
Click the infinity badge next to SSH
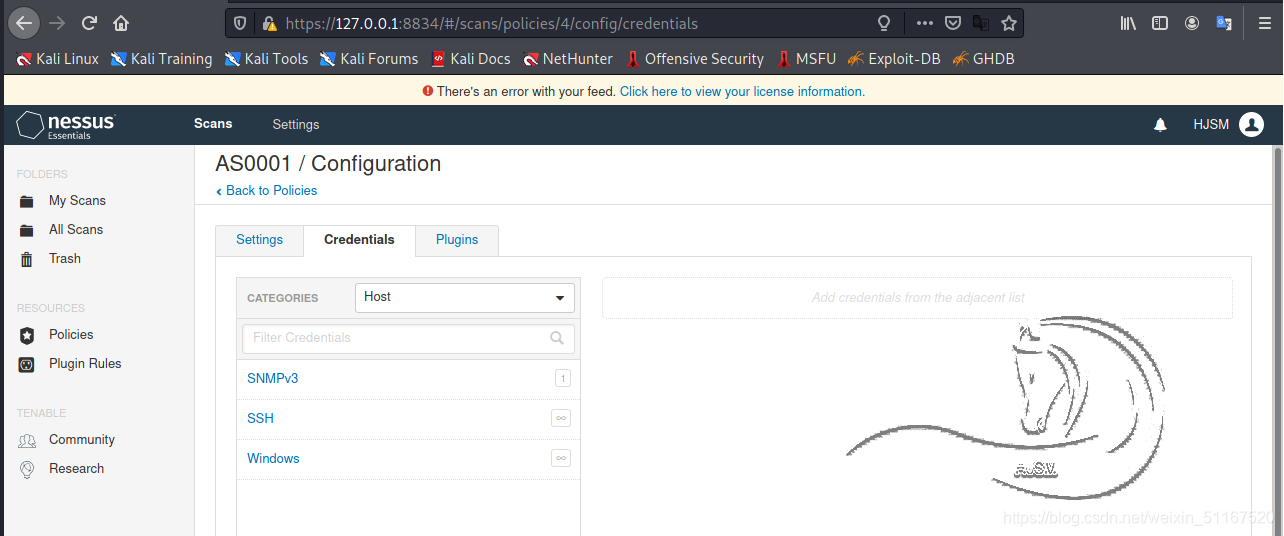tap(561, 418)
